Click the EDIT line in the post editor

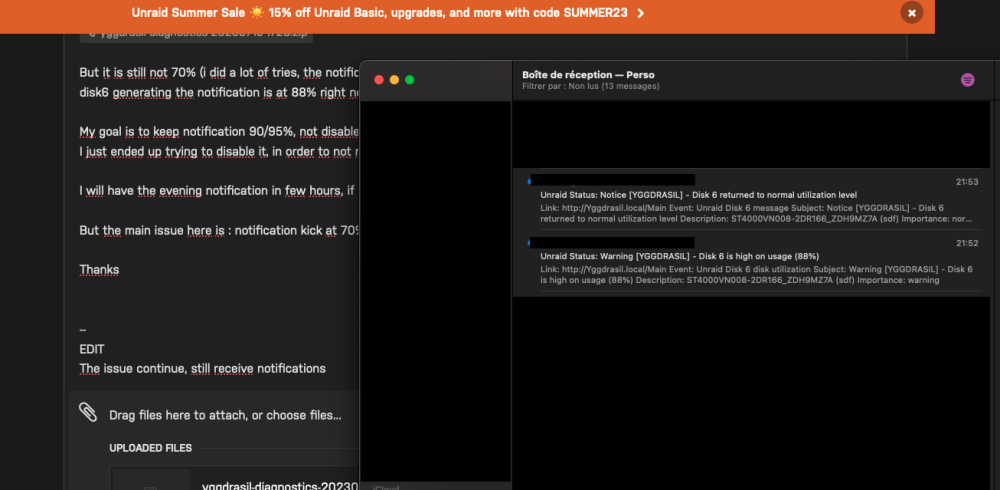(x=92, y=350)
